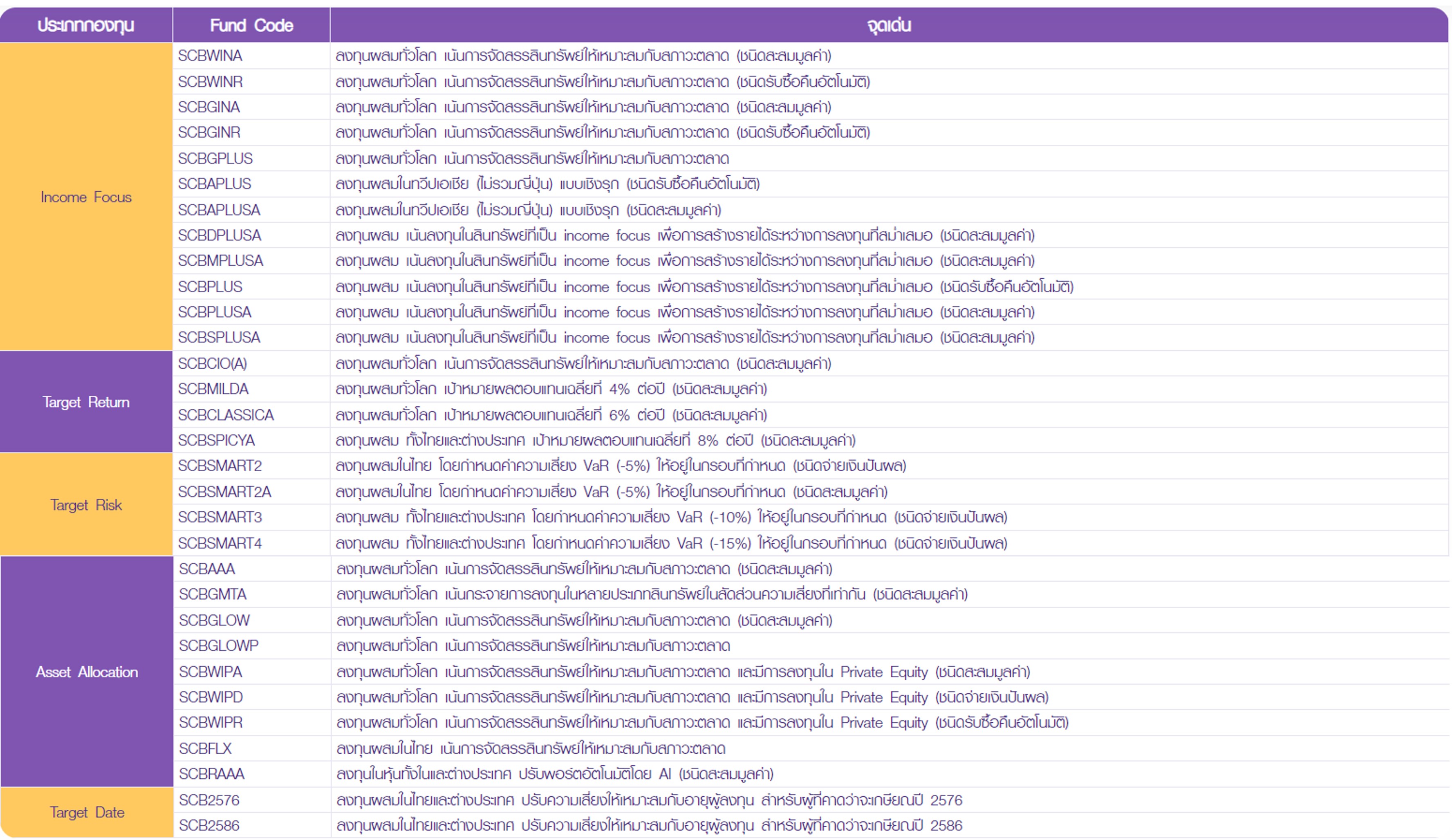Click fund code SCBWIPA

pos(210,672)
